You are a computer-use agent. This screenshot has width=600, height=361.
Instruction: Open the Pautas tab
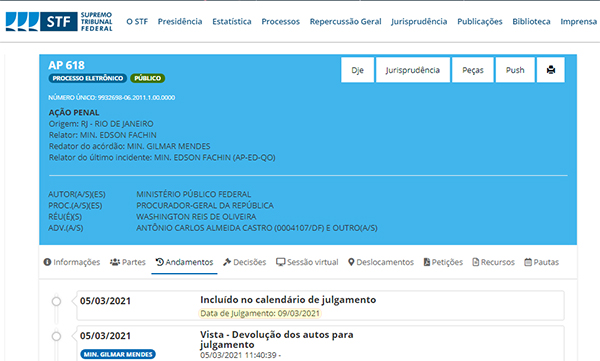coord(541,262)
